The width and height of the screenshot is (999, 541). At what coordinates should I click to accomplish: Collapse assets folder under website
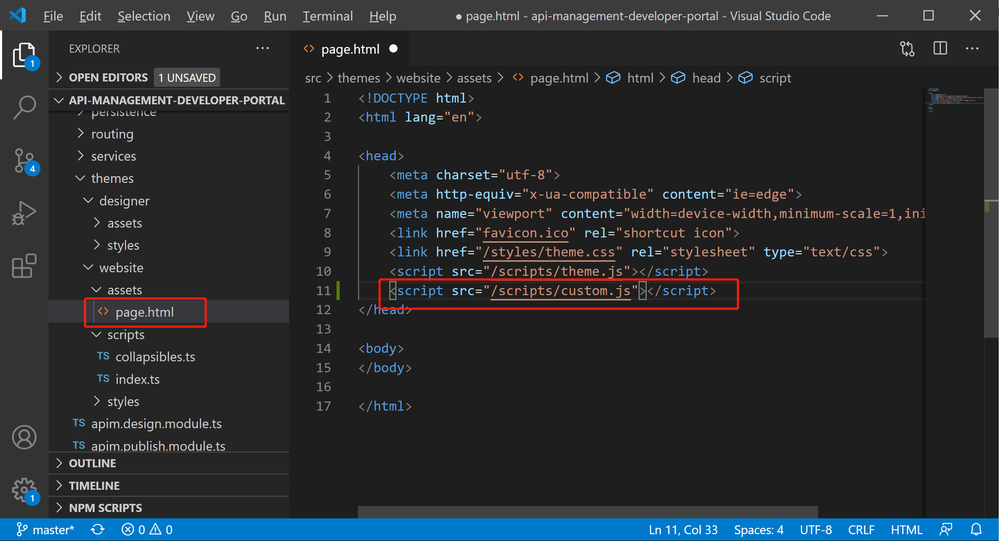(169, 290)
